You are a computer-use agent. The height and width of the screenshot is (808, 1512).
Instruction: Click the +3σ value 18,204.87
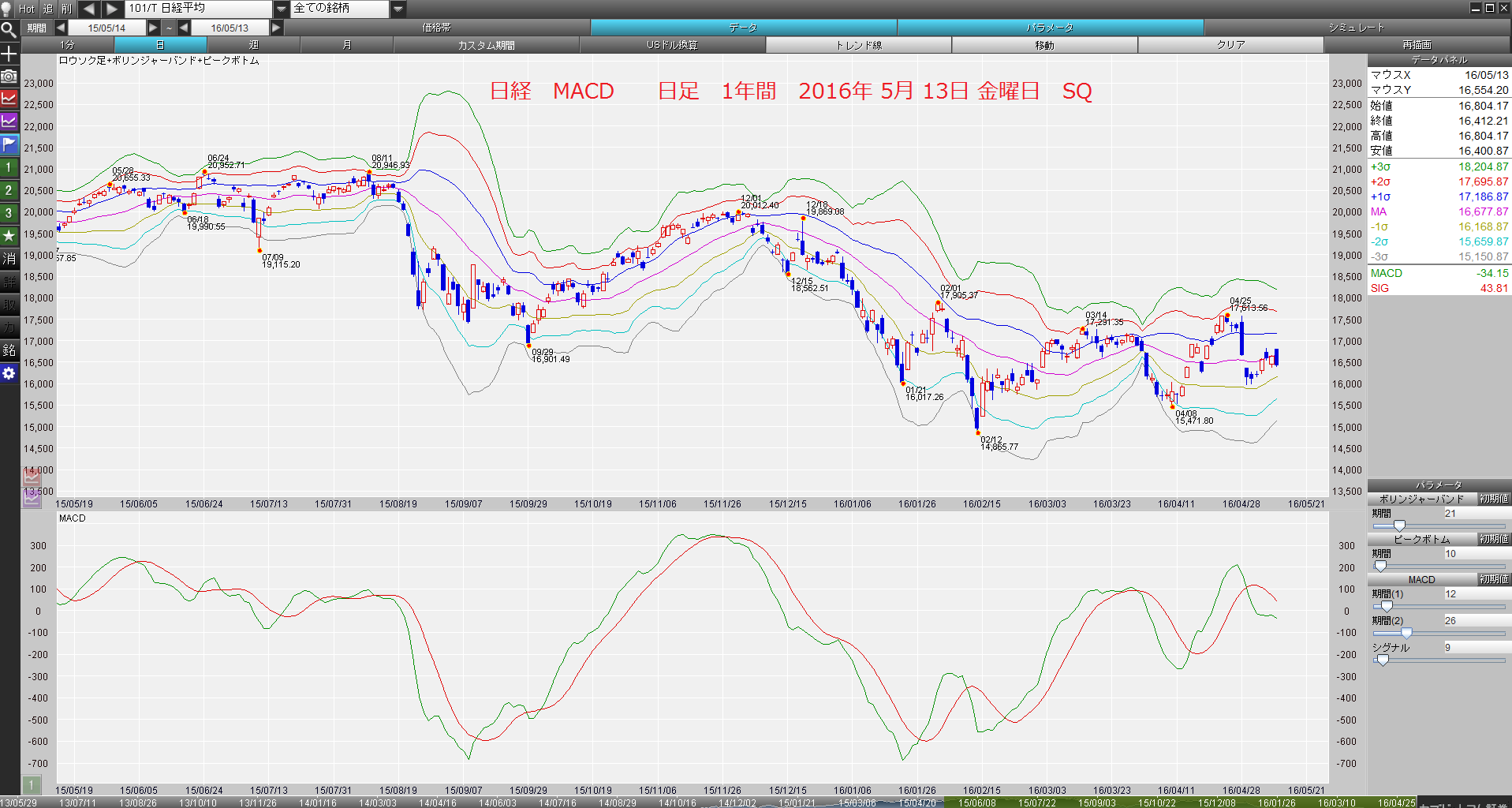1483,166
